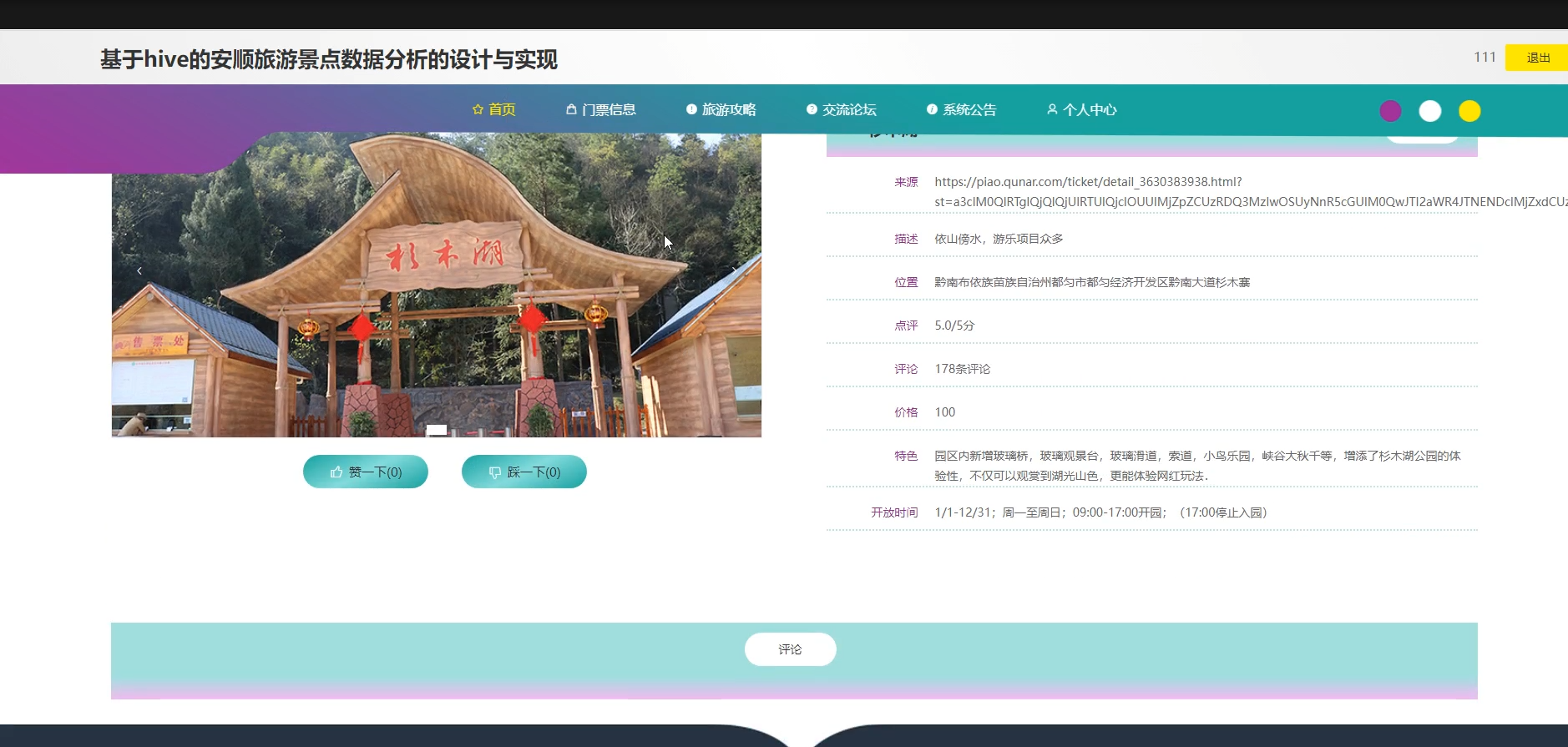The height and width of the screenshot is (747, 1568).
Task: Show next image with right carousel arrow
Action: pos(734,270)
